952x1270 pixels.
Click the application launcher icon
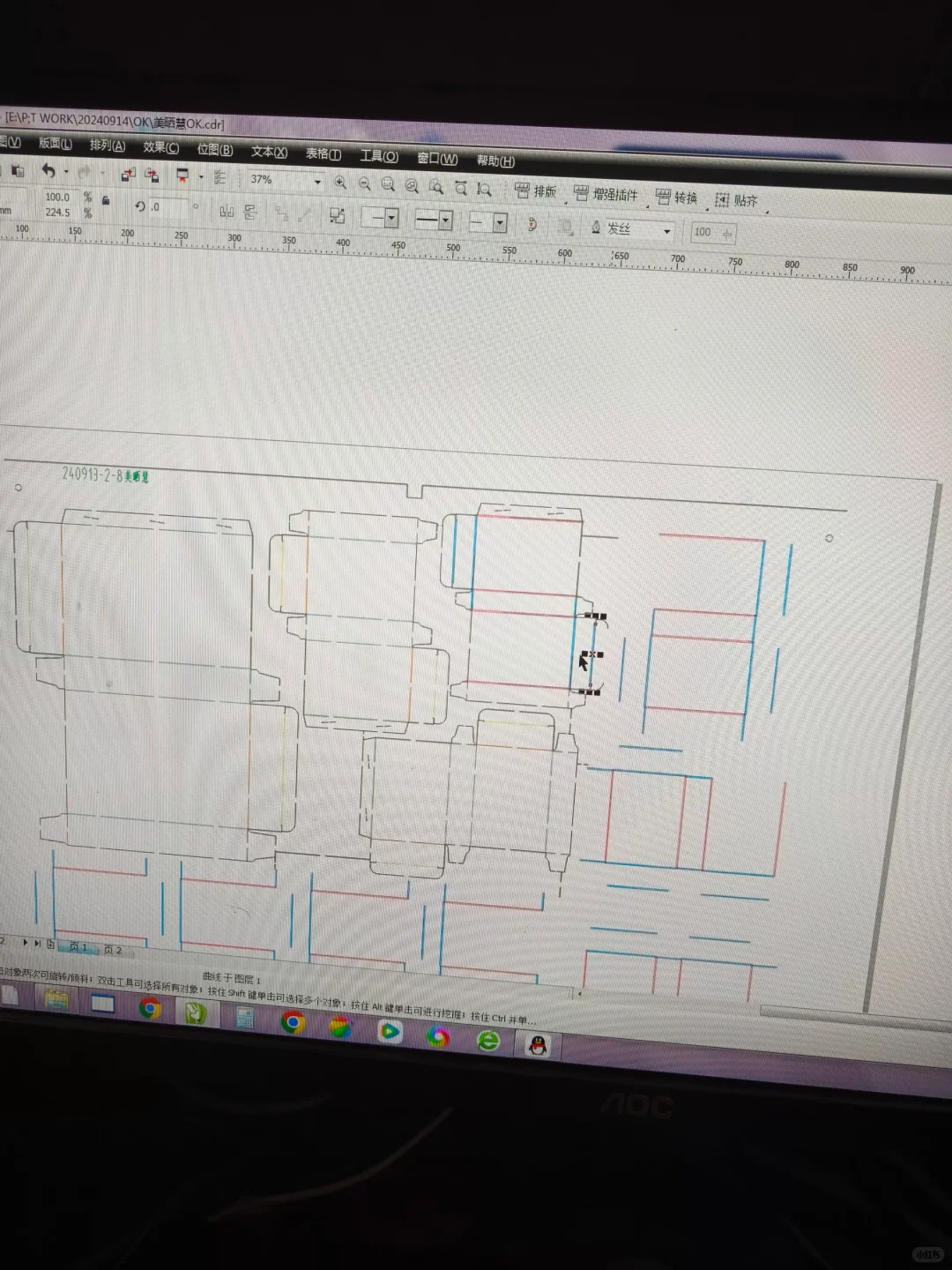tap(182, 176)
